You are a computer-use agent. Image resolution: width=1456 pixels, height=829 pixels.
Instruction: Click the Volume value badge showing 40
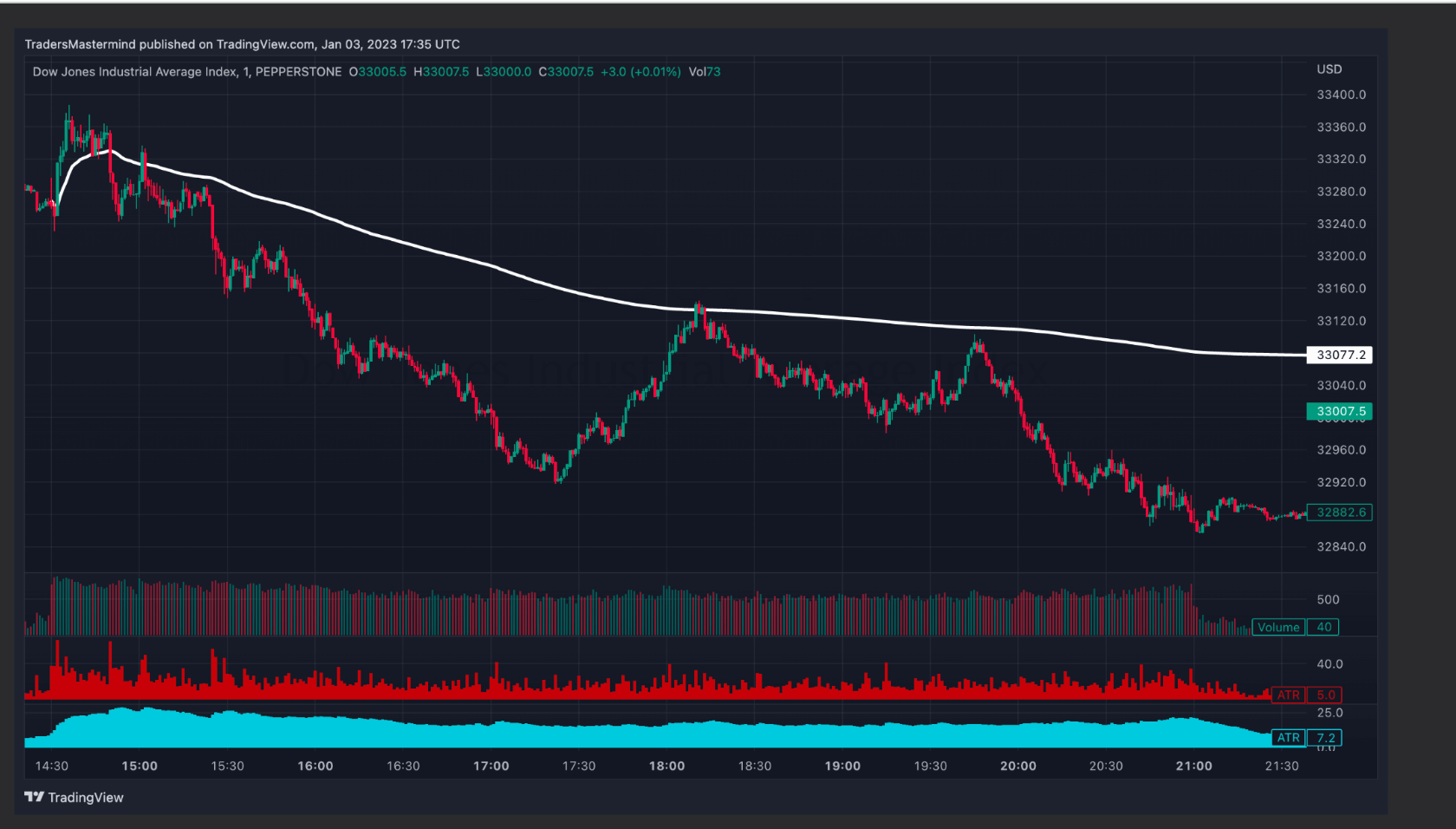1323,627
